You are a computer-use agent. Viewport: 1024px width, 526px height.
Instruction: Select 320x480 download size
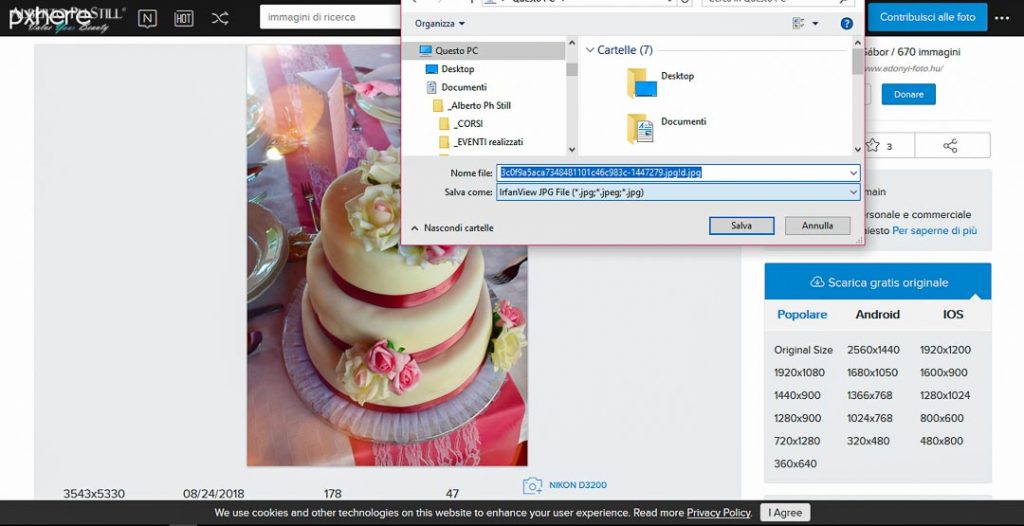pos(868,442)
